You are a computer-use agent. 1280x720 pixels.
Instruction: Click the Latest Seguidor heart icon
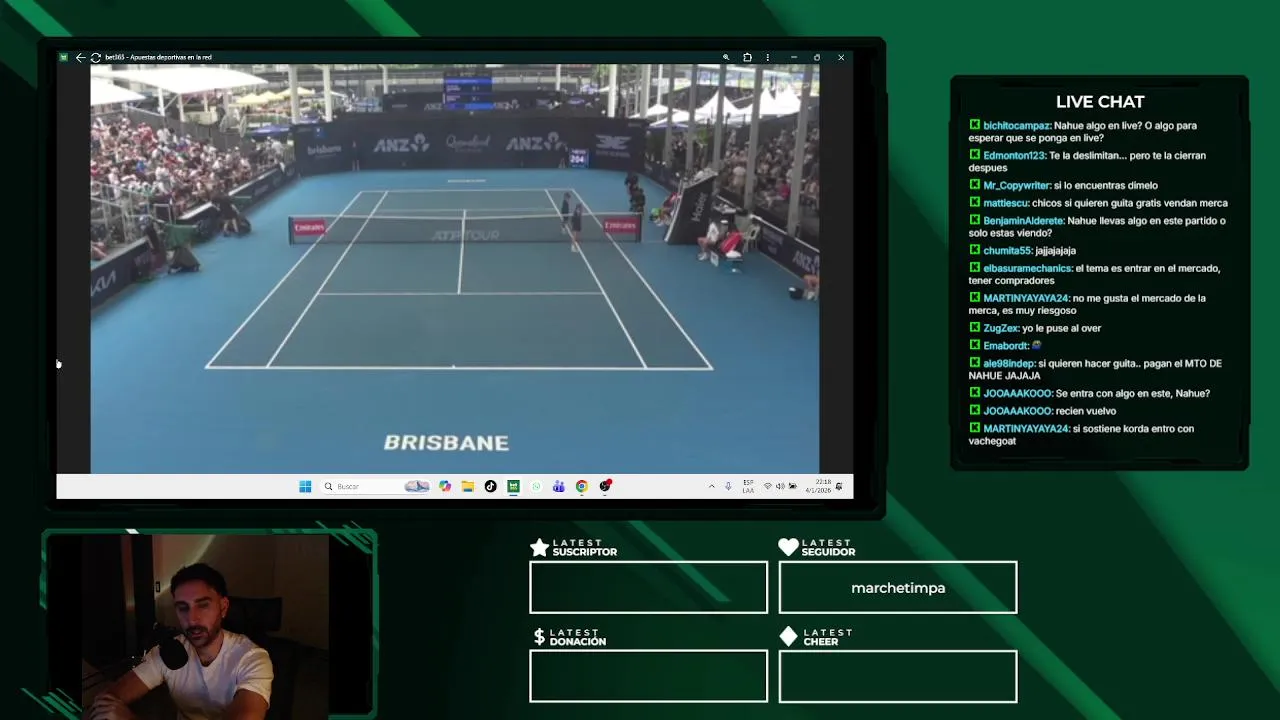coord(788,547)
